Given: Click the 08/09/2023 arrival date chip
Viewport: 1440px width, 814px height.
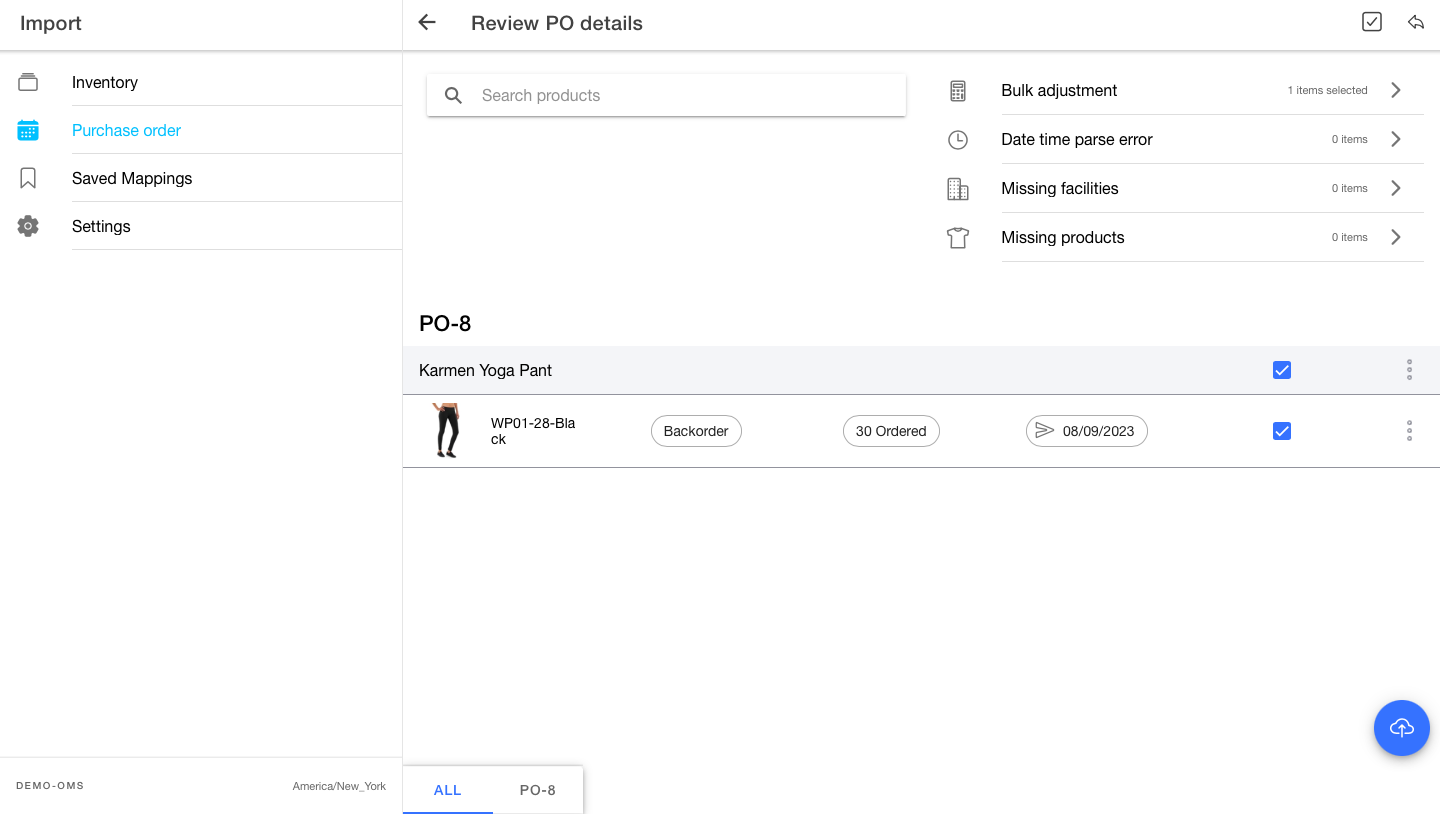Looking at the screenshot, I should [x=1086, y=431].
